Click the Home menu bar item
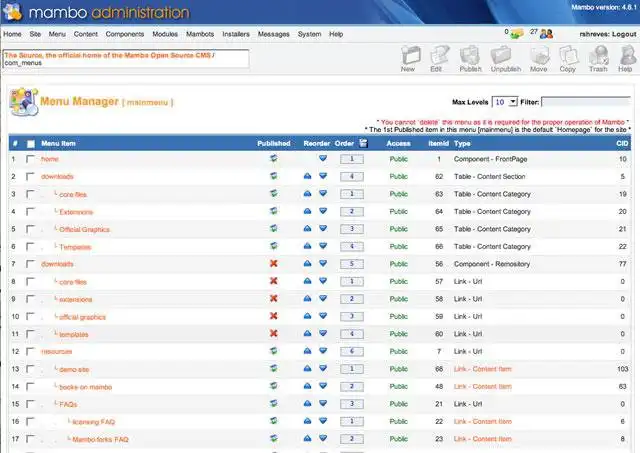640x453 pixels. point(12,34)
